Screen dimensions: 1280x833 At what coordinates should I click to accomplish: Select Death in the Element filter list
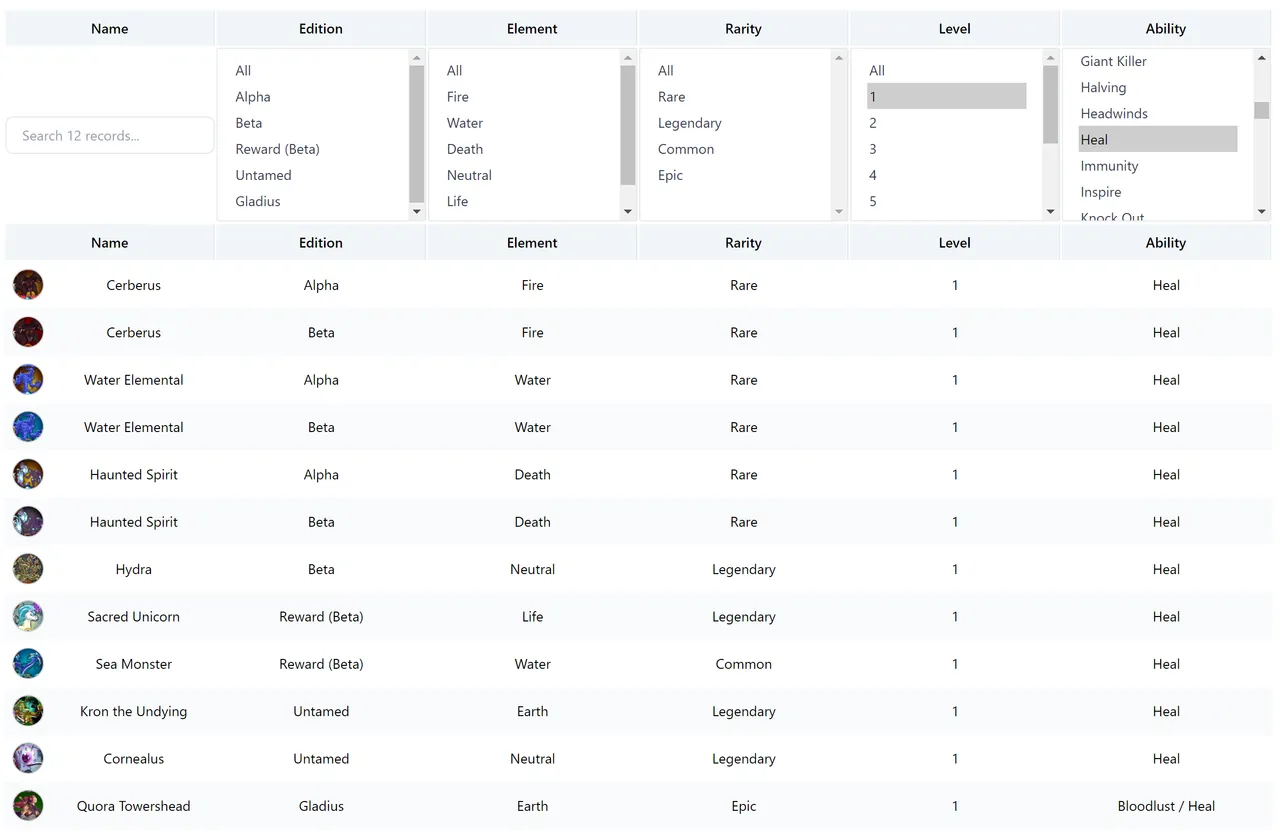point(526,149)
